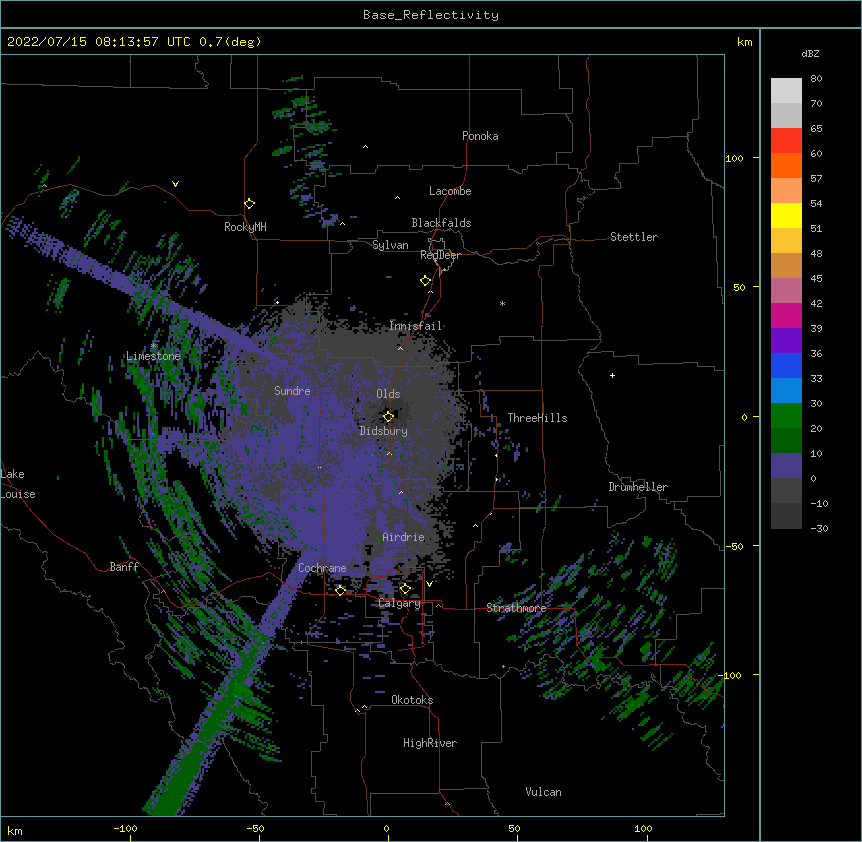Click the Strathmore label
Viewport: 862px width, 842px height.
click(516, 608)
